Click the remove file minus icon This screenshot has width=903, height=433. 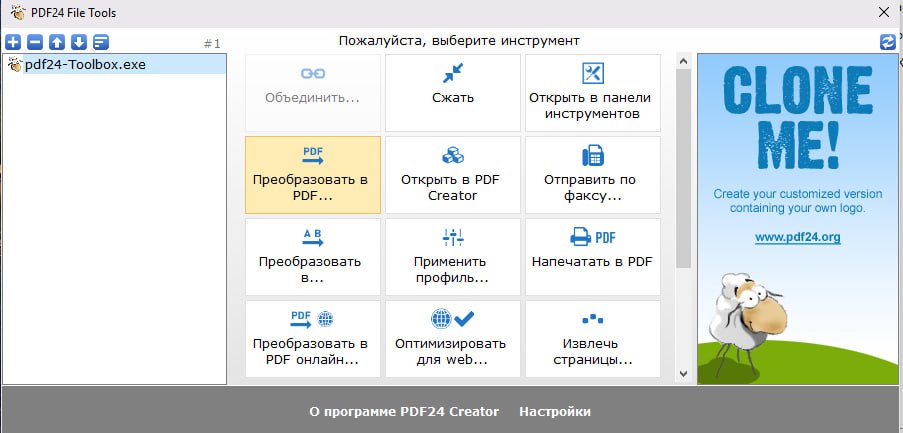[x=35, y=42]
